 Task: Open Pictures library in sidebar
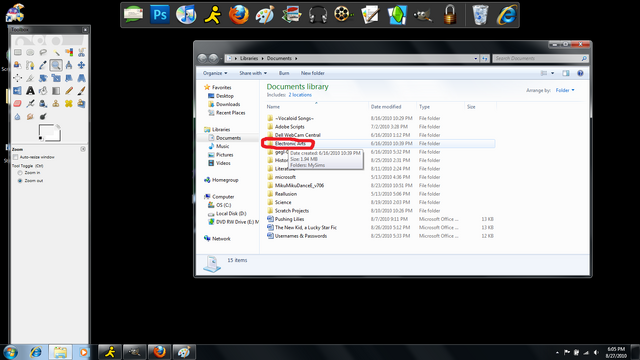pyautogui.click(x=221, y=155)
